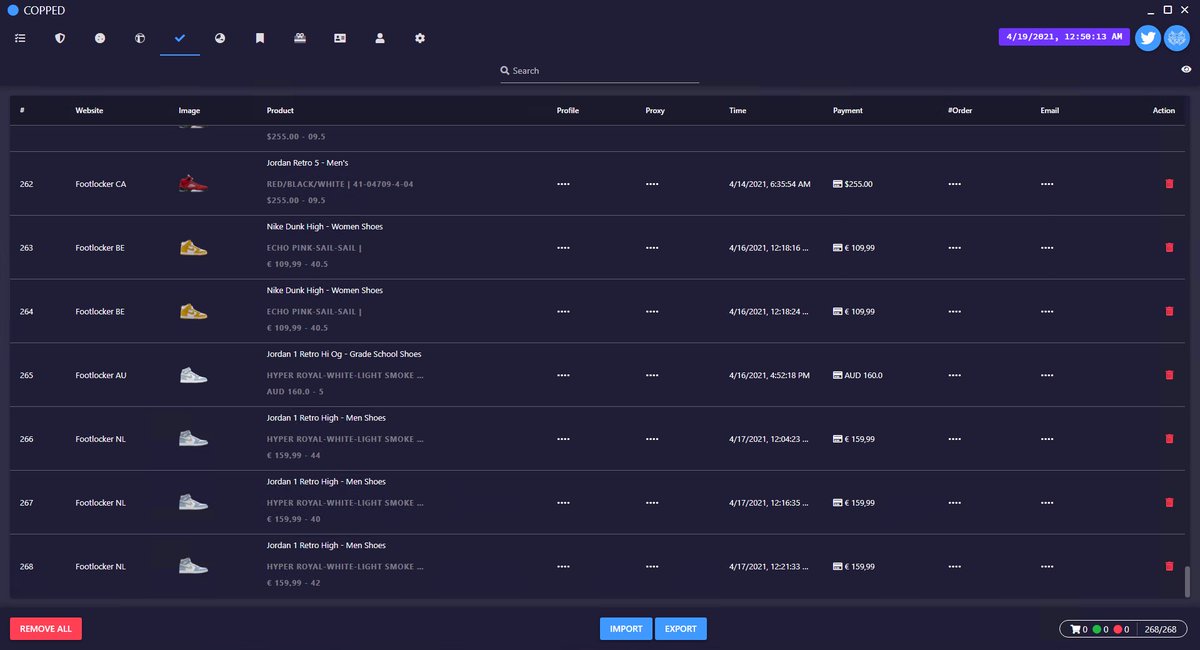The height and width of the screenshot is (650, 1200).
Task: Open the settings gear tab
Action: 420,38
